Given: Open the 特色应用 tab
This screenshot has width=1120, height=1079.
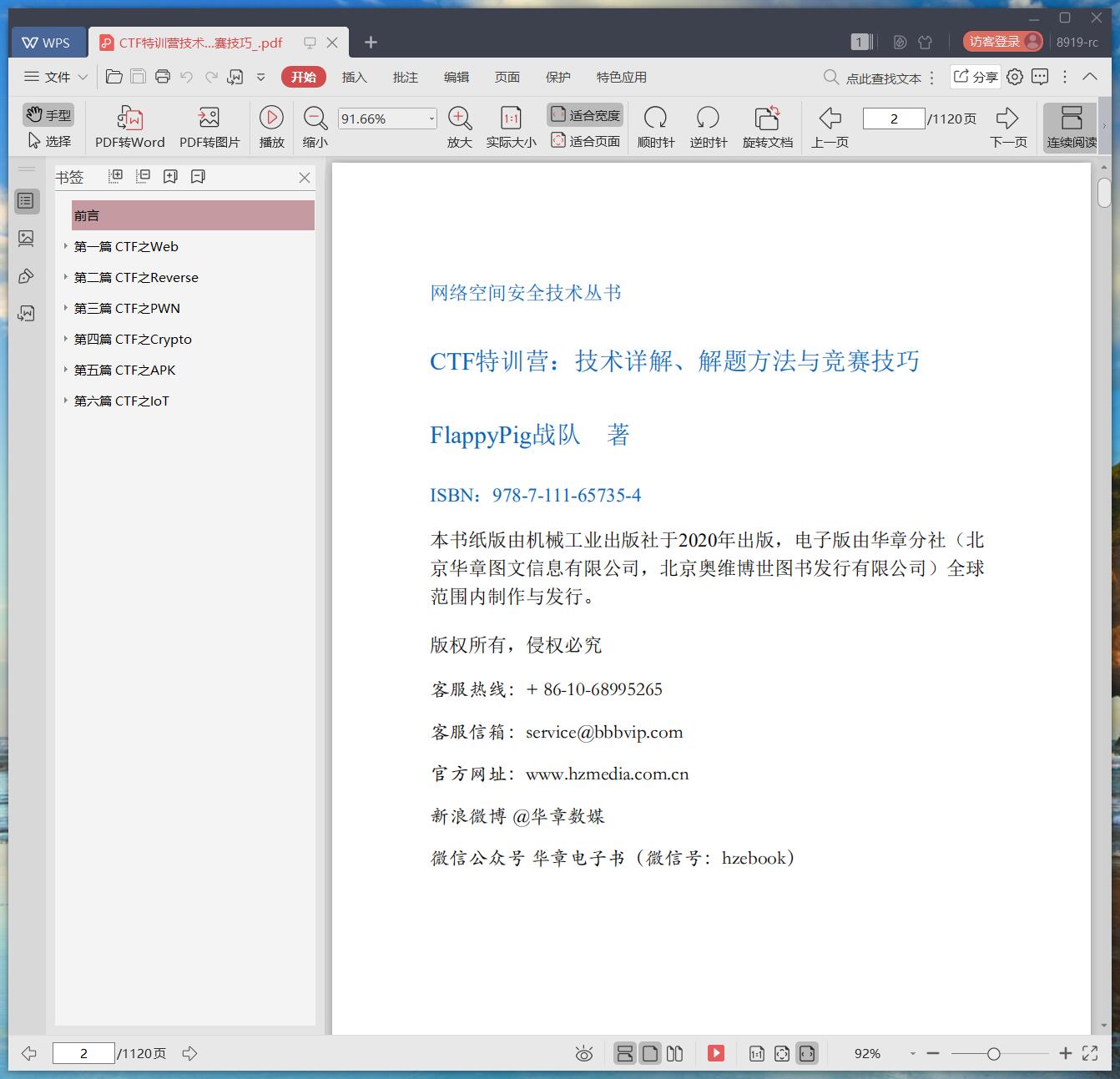Looking at the screenshot, I should coord(621,77).
